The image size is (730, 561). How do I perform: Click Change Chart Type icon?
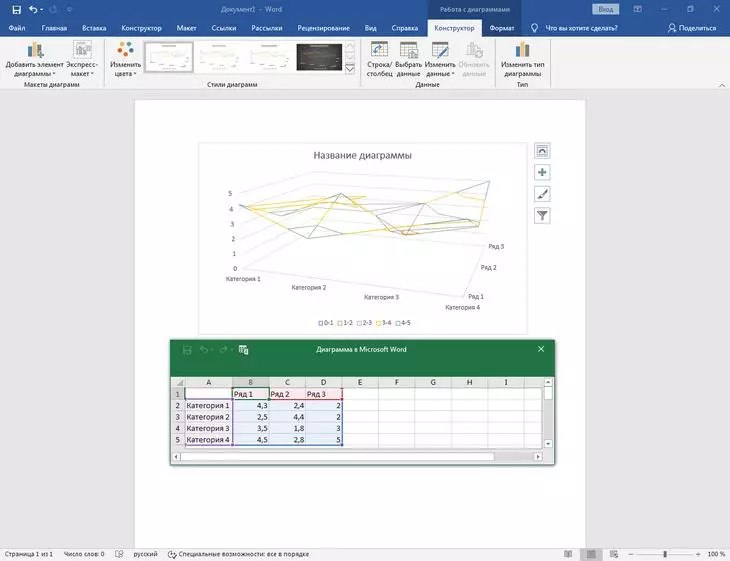point(521,59)
